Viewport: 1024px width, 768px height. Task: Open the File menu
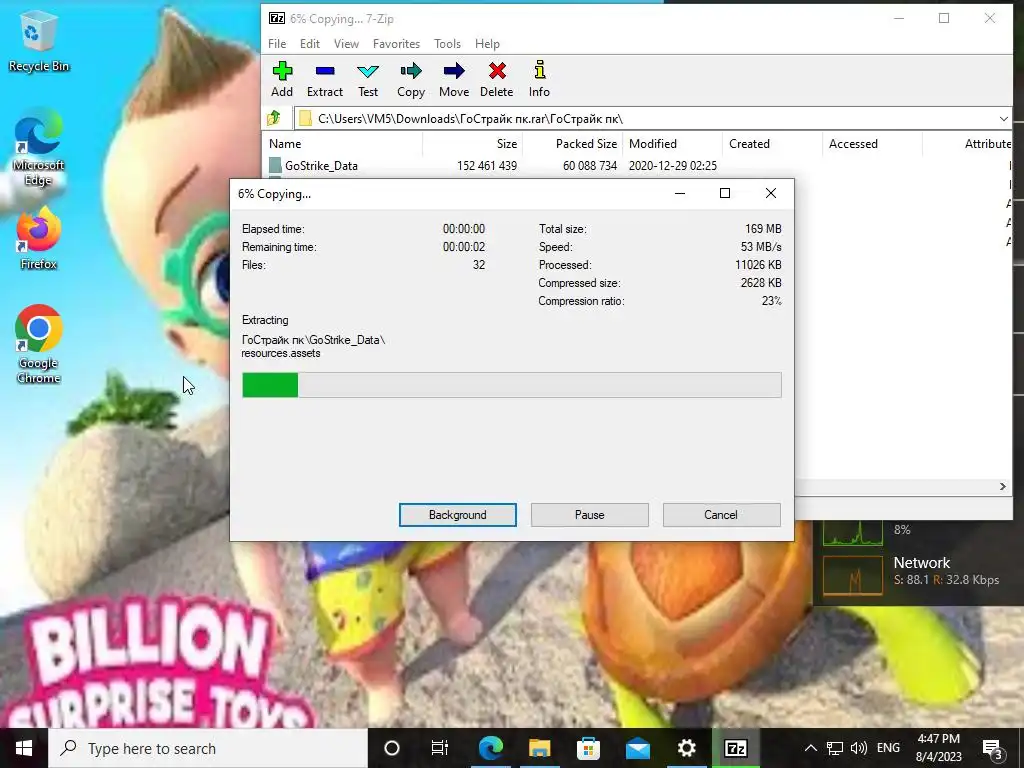point(277,44)
